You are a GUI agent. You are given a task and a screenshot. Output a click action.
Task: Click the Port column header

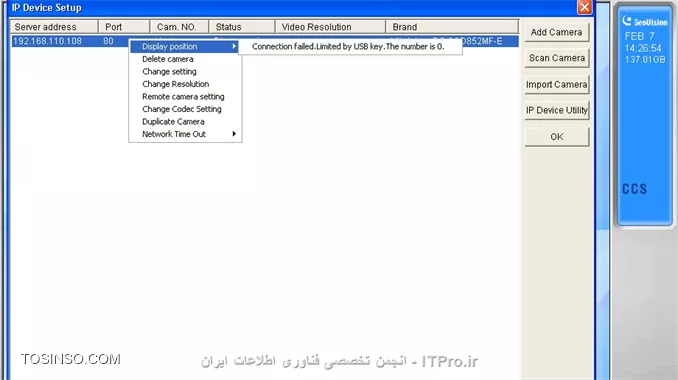(x=124, y=27)
